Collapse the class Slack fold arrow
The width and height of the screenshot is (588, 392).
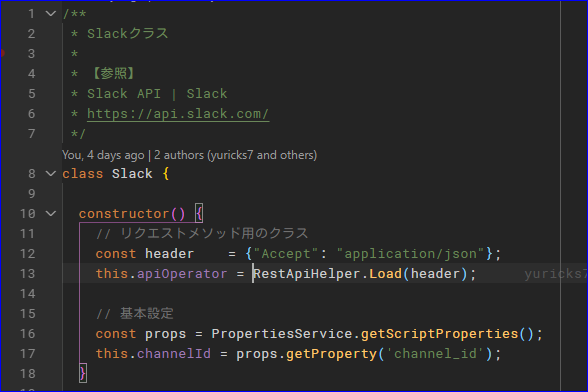click(51, 174)
